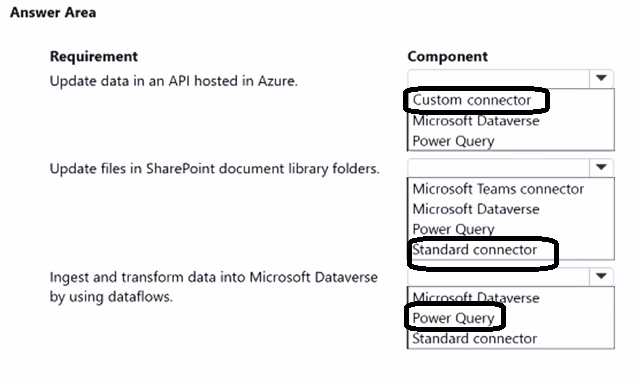This screenshot has height=380, width=643.
Task: Pick Standard connector in third component list
Action: 474,339
